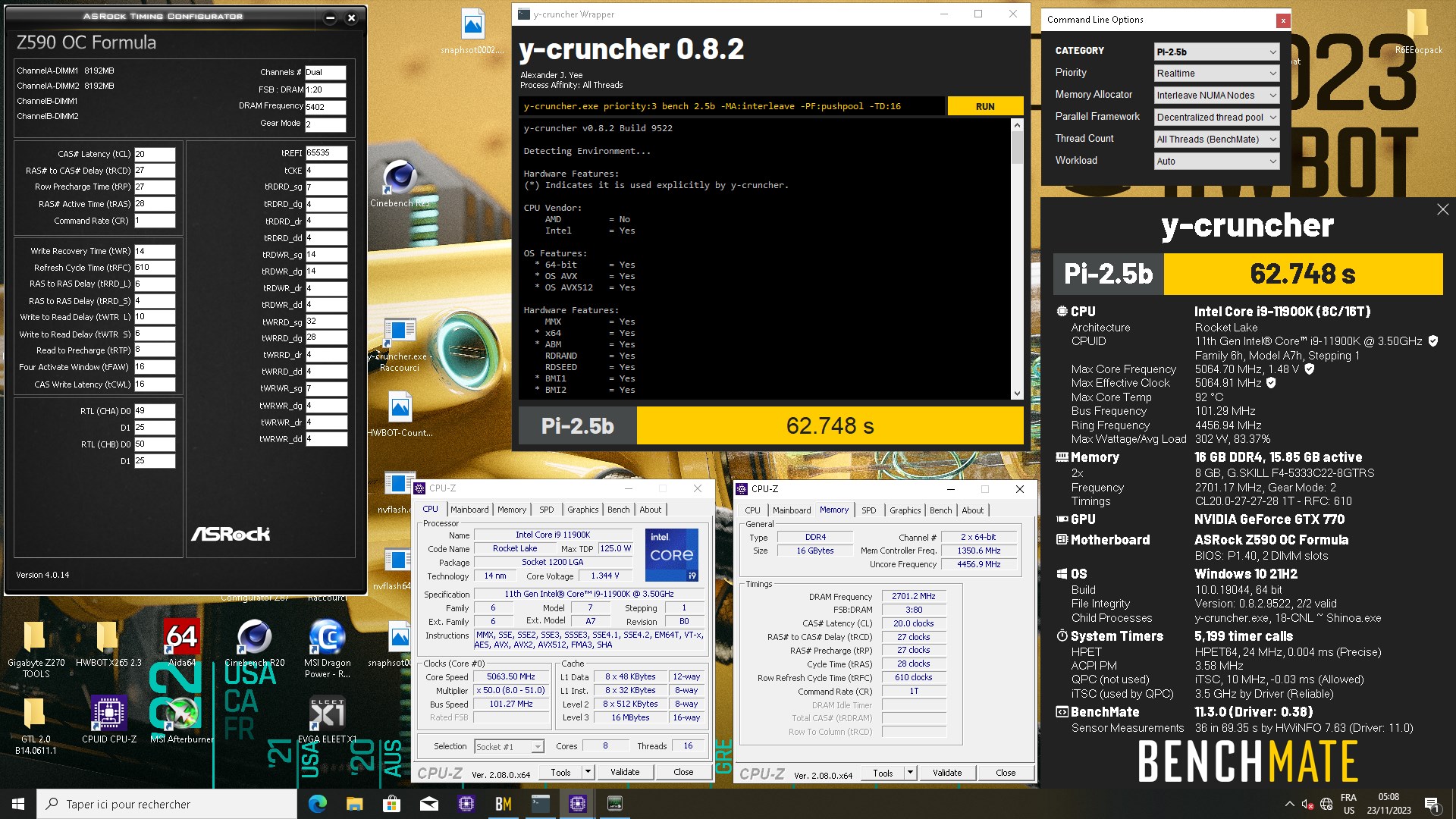Launch the Aida64 desktop shortcut
1456x819 pixels.
tap(181, 643)
